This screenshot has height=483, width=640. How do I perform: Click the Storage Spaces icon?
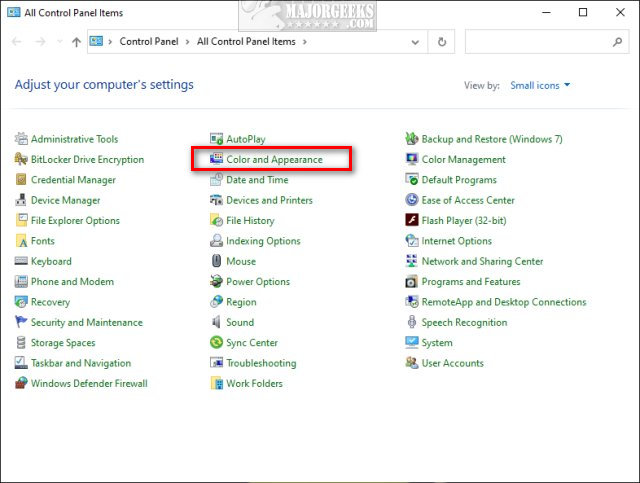point(21,343)
